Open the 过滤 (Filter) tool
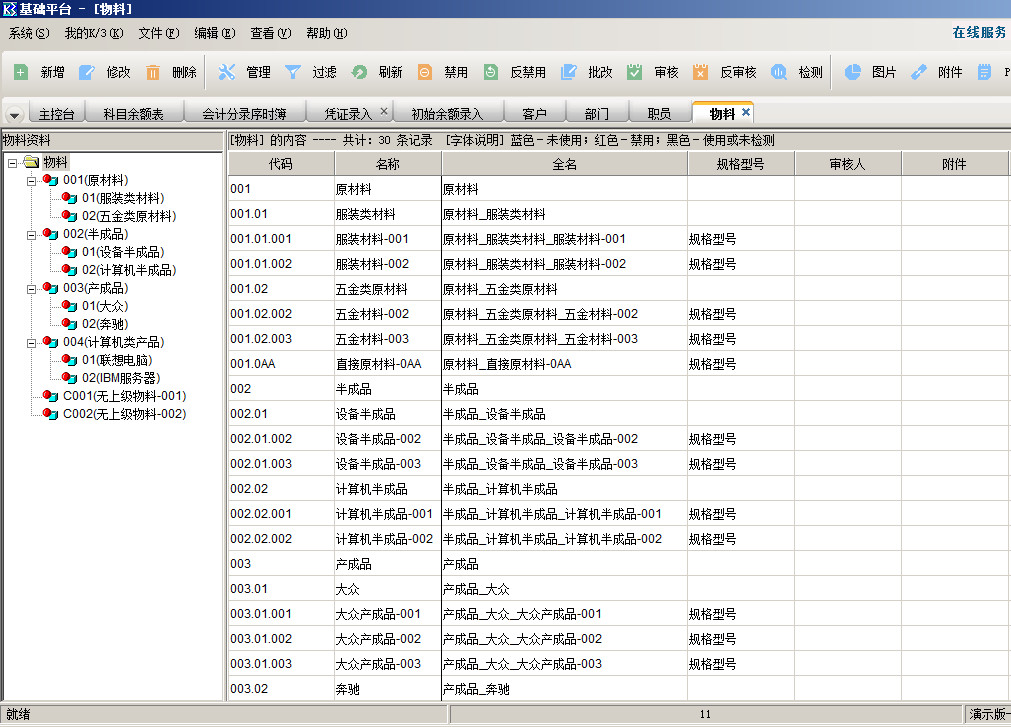 point(293,72)
